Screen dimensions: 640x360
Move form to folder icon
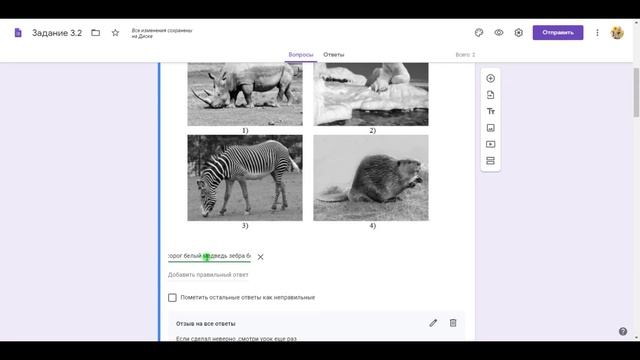pos(96,33)
